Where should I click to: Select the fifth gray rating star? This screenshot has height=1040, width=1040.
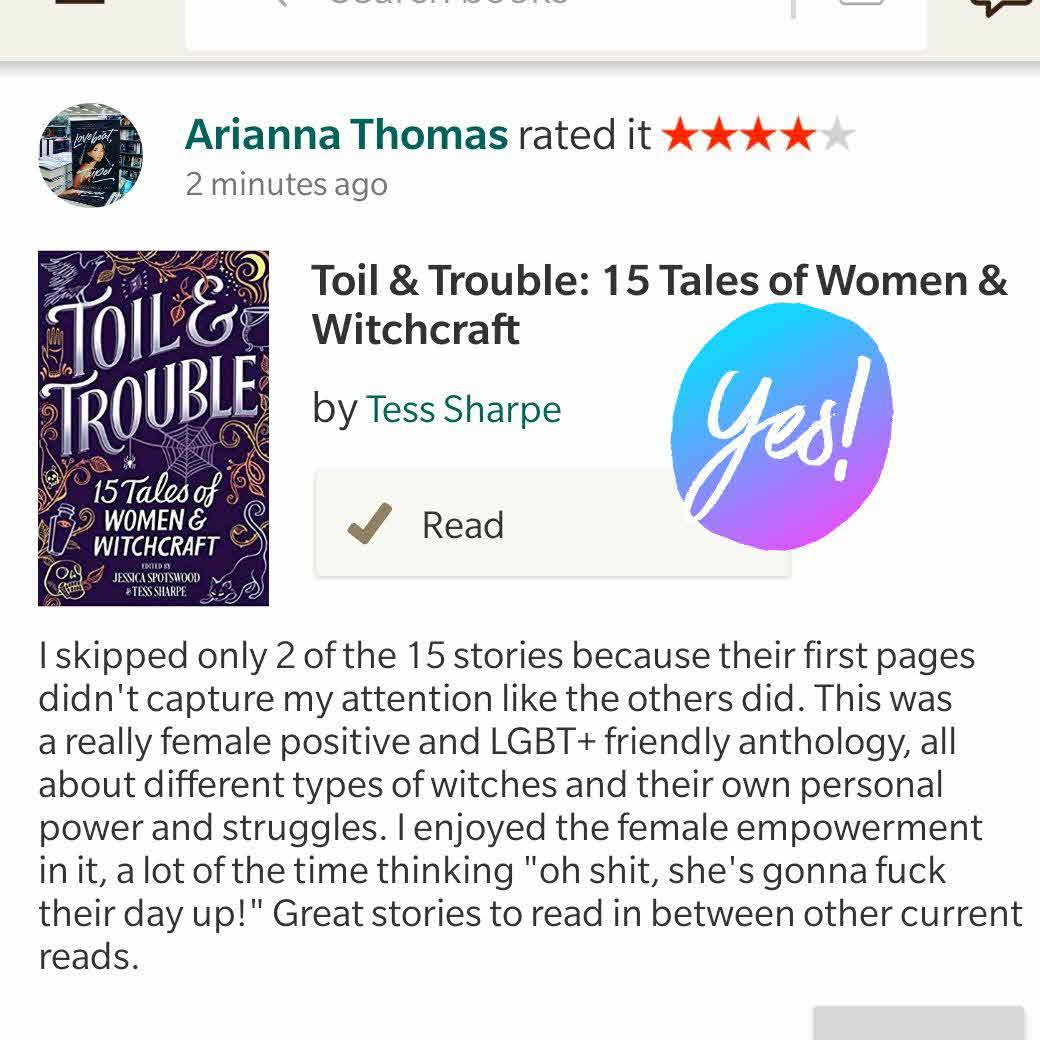pos(837,135)
